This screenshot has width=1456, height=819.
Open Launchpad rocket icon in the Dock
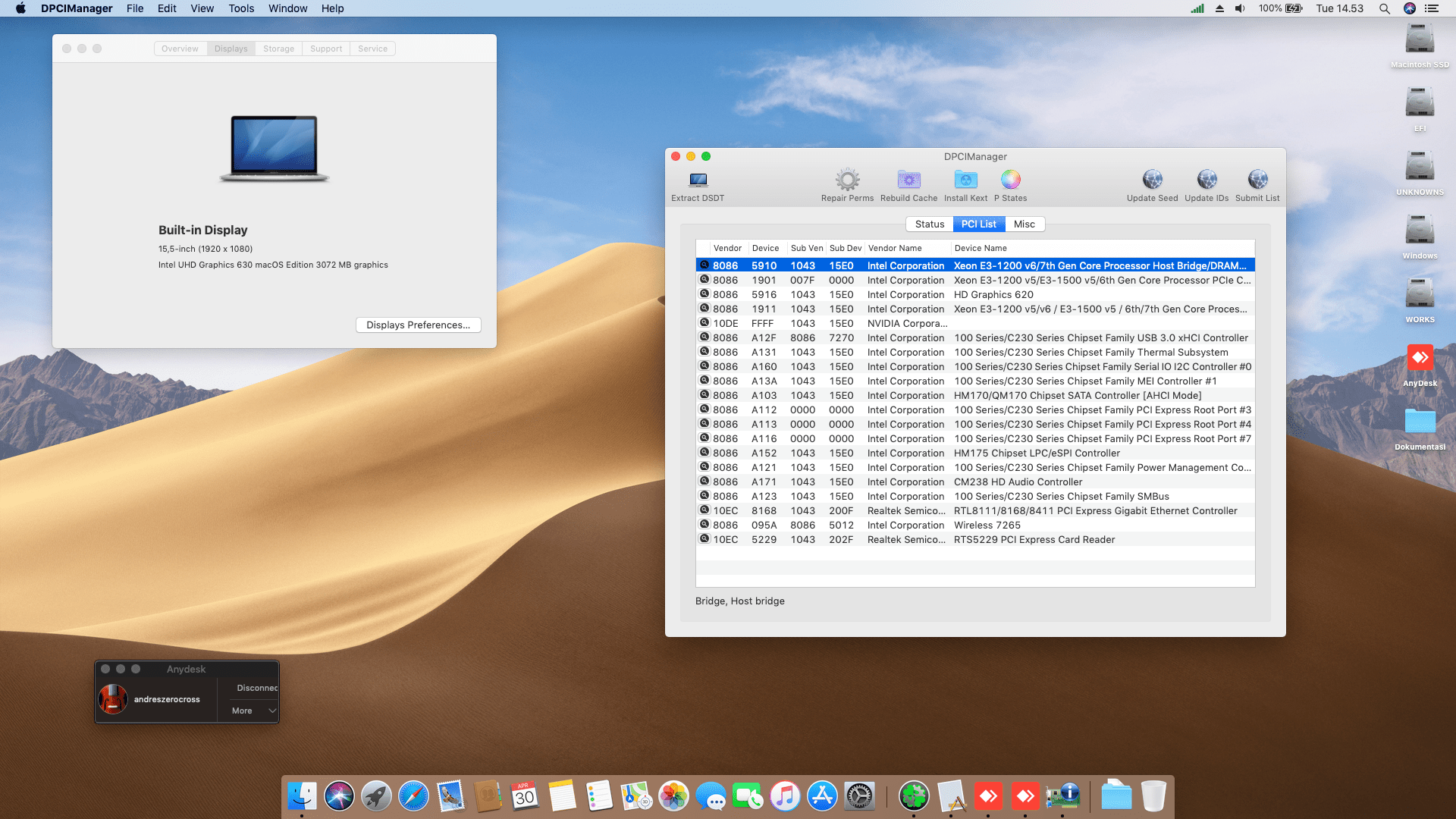pyautogui.click(x=376, y=796)
